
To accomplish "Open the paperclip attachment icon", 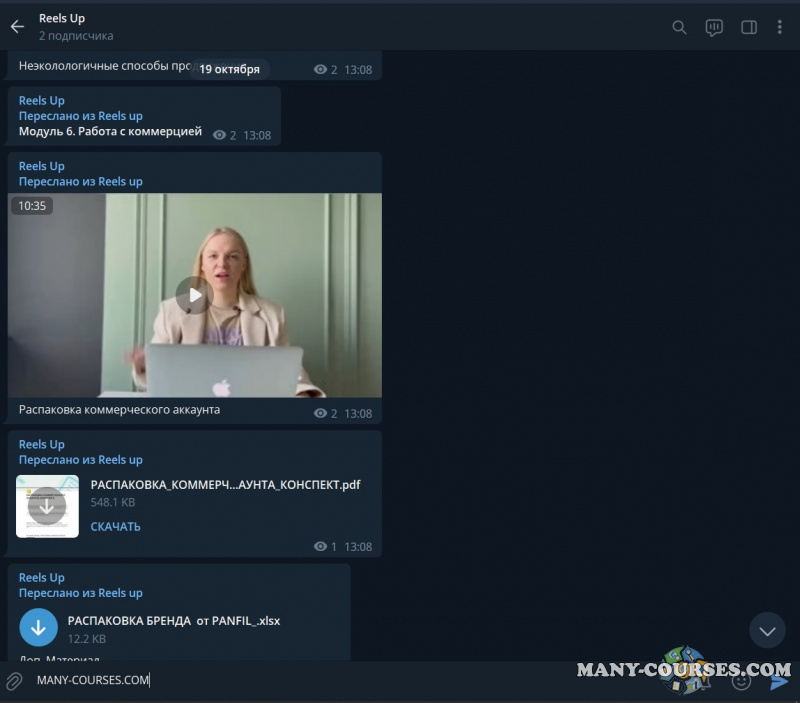I will coord(14,681).
